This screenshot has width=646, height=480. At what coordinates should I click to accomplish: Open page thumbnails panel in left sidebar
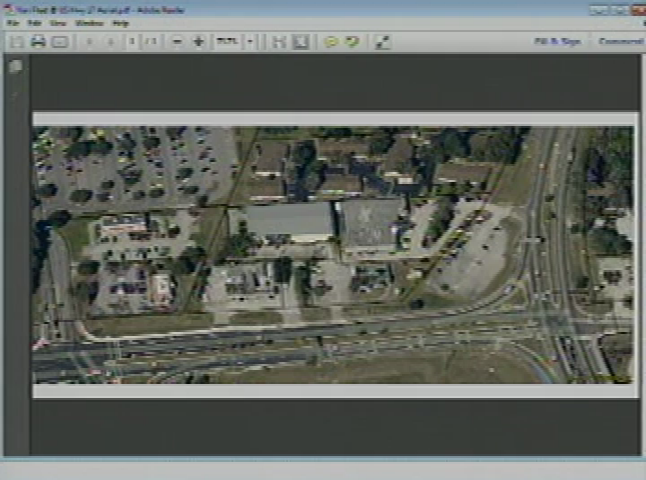point(16,66)
